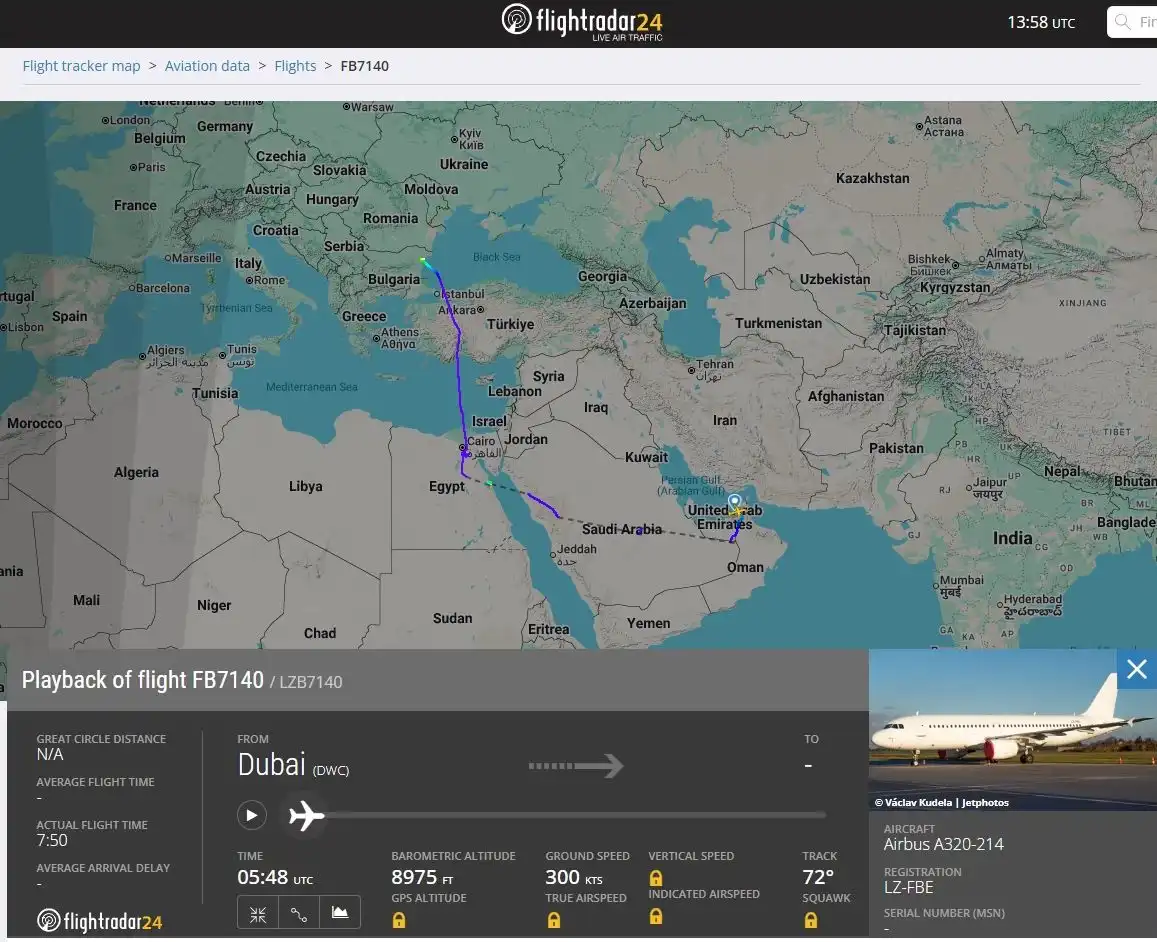Focus the search field in the header
This screenshot has height=942, width=1157.
click(1132, 22)
